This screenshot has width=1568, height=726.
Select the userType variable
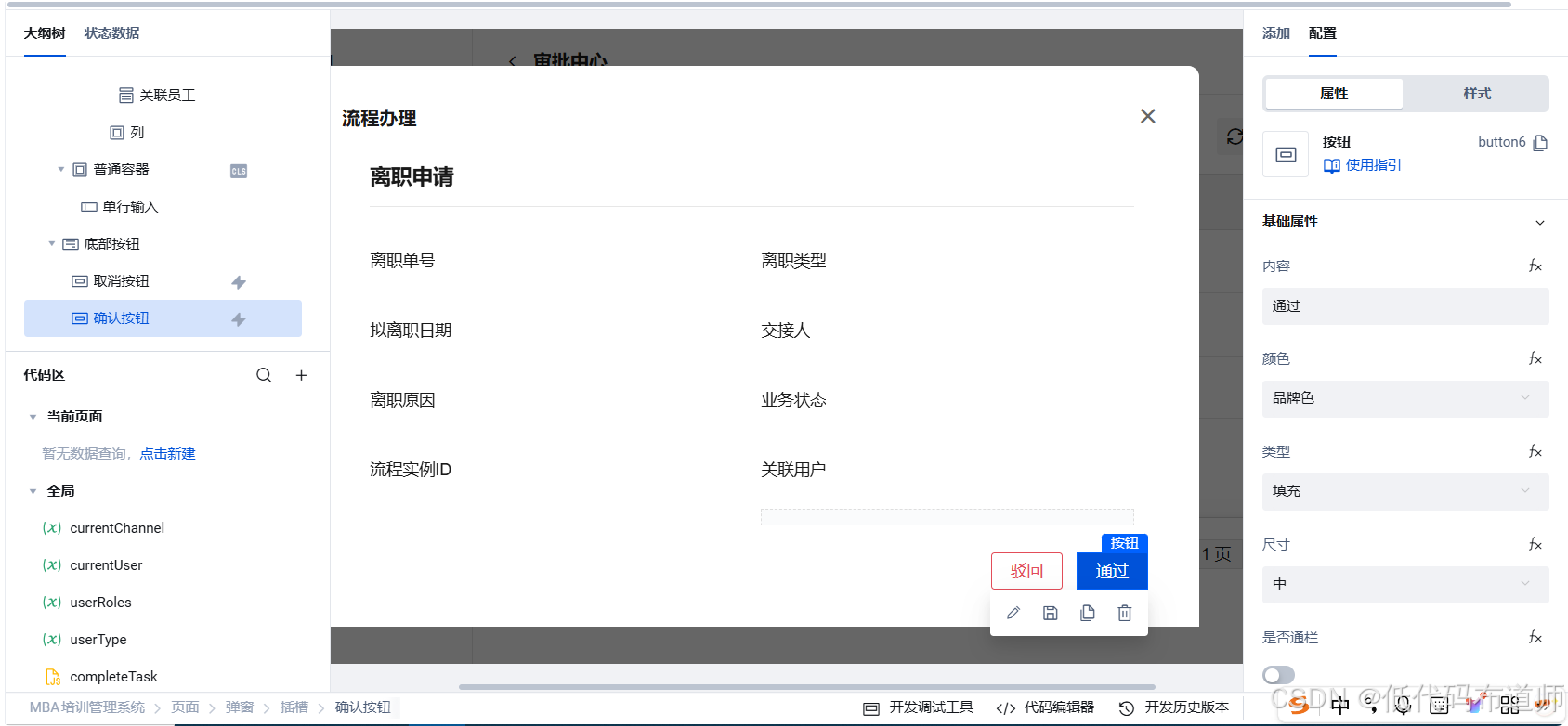pos(98,640)
